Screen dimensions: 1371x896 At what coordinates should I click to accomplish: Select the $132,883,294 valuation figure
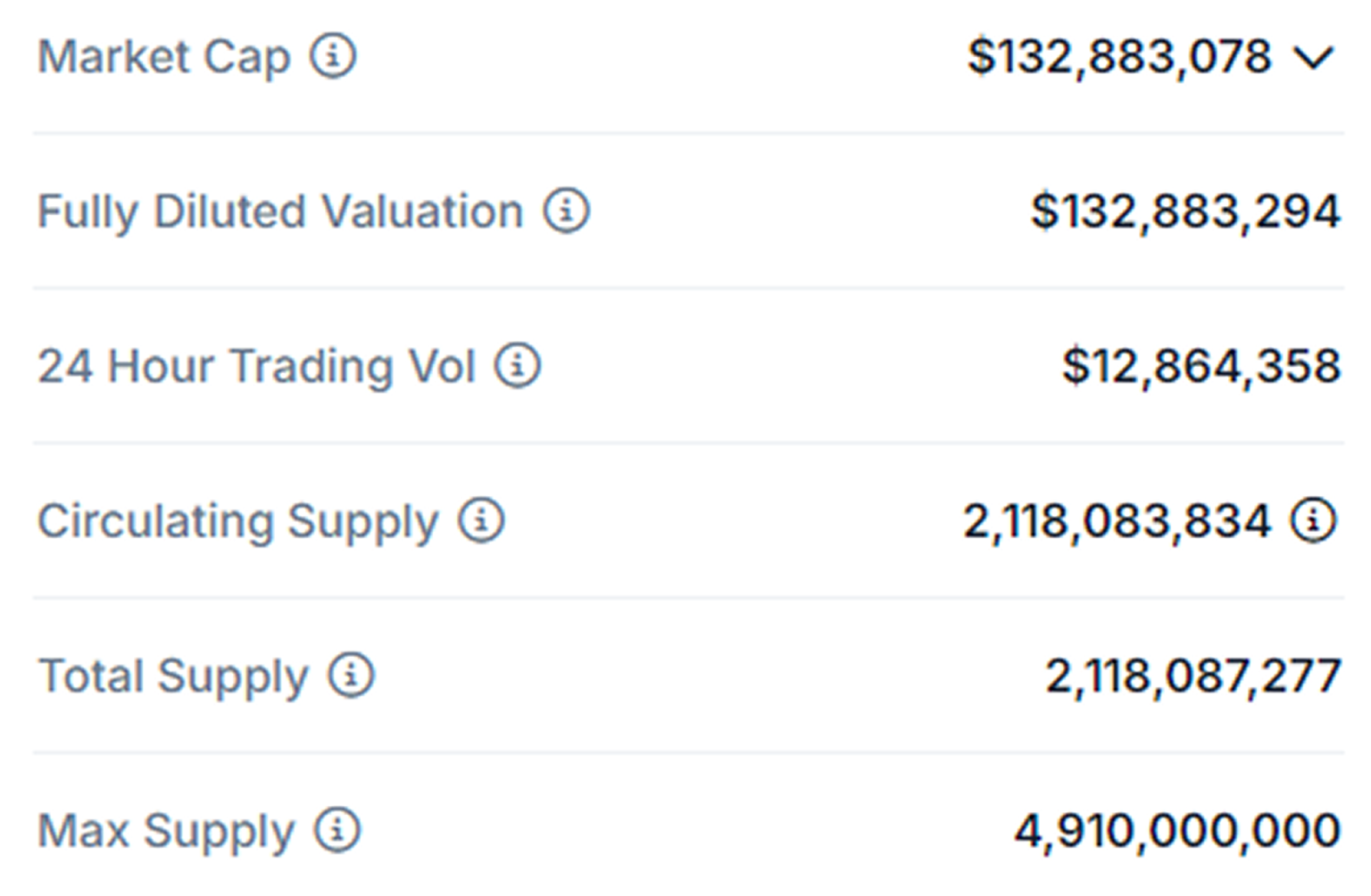tap(1185, 212)
